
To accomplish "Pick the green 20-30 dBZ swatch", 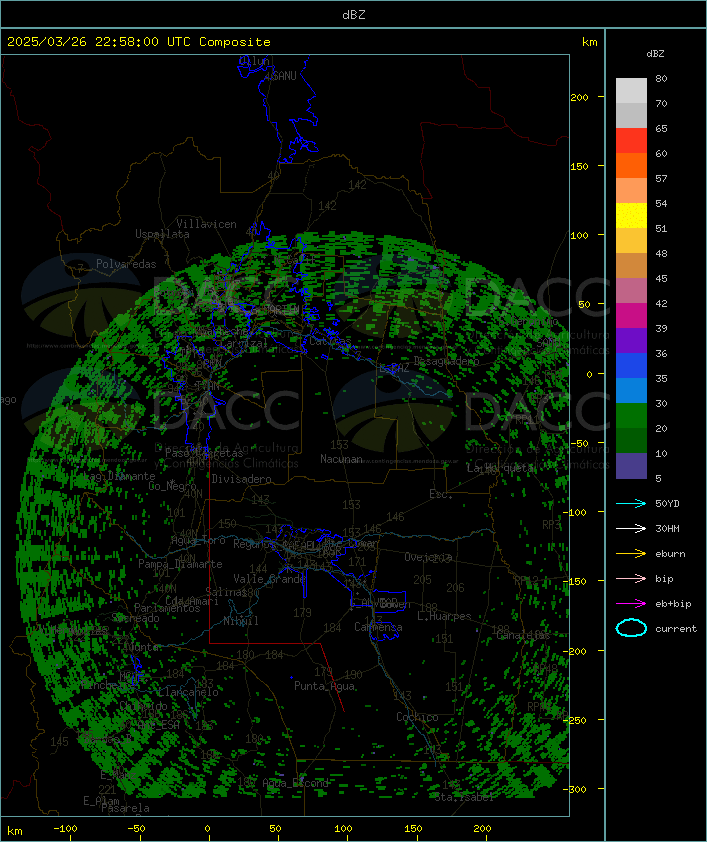I will [x=631, y=416].
